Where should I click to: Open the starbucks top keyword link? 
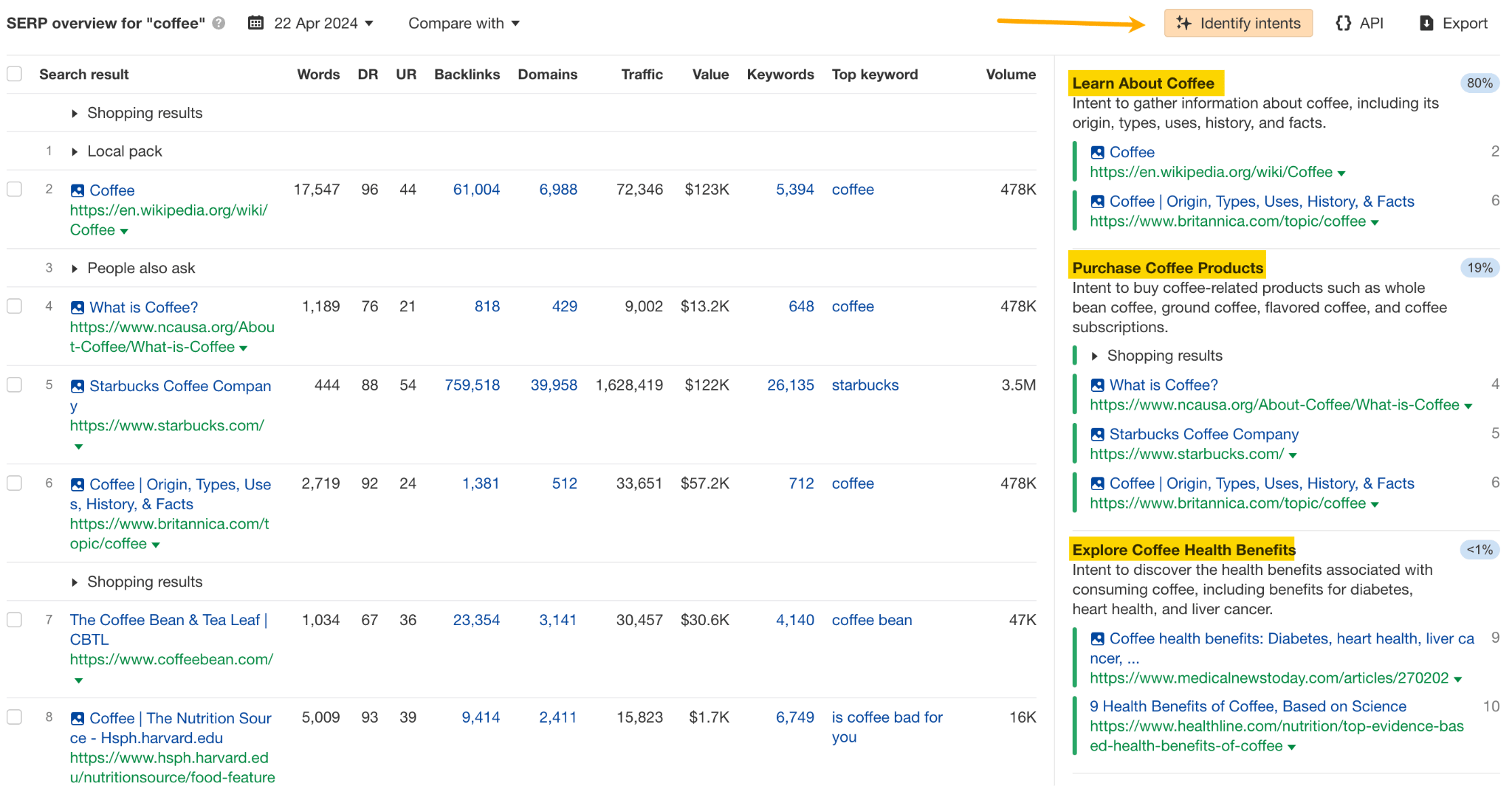pos(865,385)
